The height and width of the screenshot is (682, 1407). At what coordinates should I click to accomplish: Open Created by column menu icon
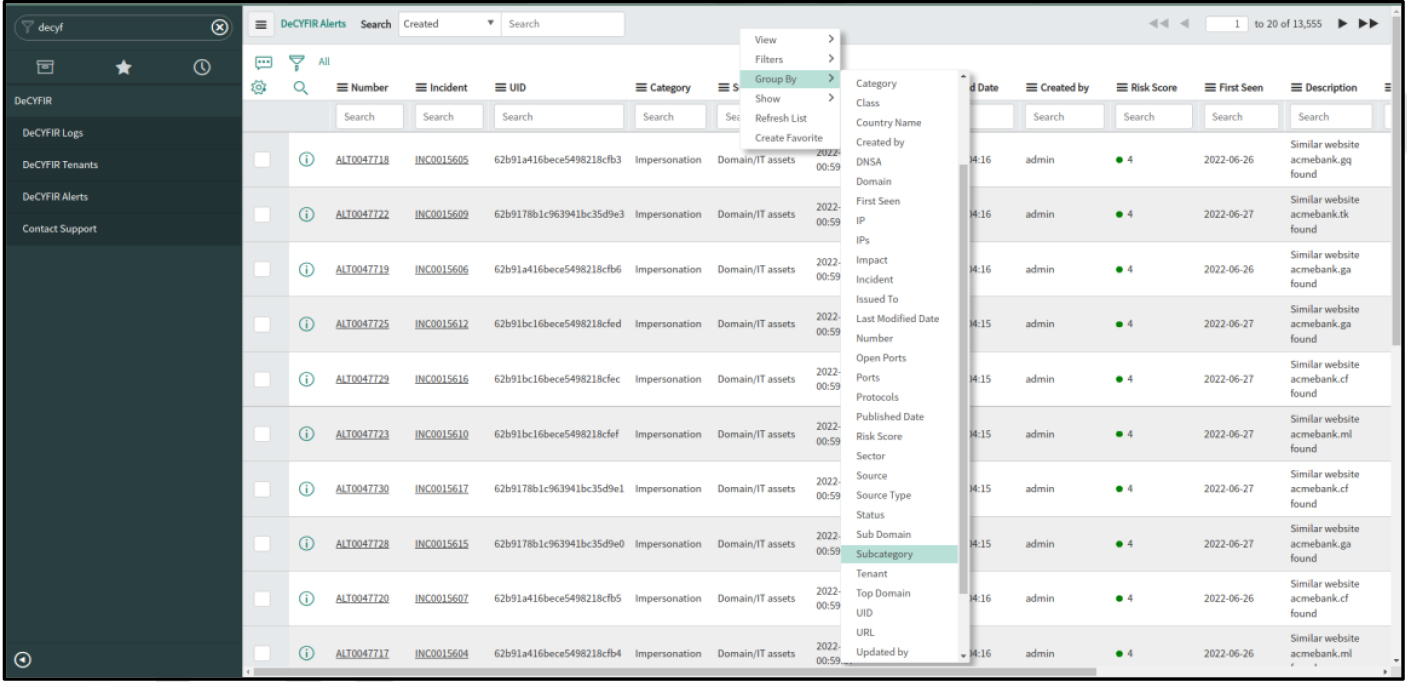[1032, 88]
